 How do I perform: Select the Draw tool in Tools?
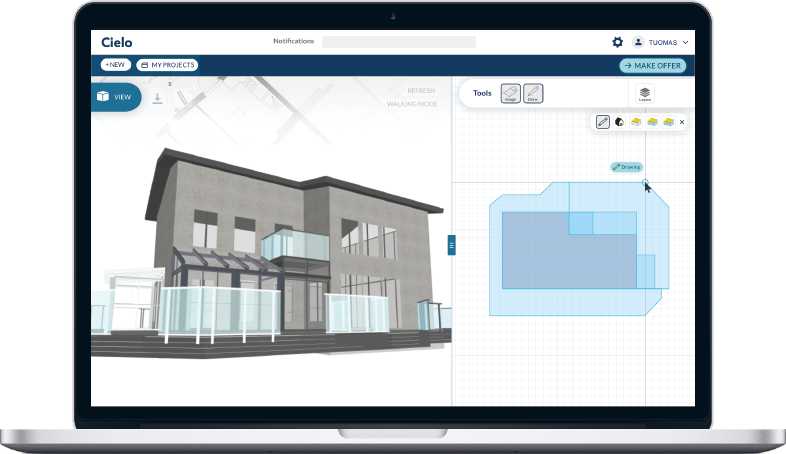pyautogui.click(x=533, y=93)
